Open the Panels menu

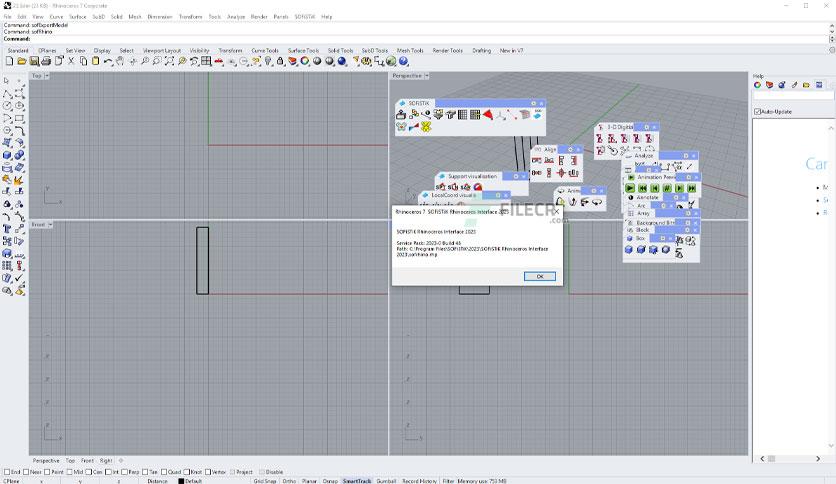tap(280, 17)
